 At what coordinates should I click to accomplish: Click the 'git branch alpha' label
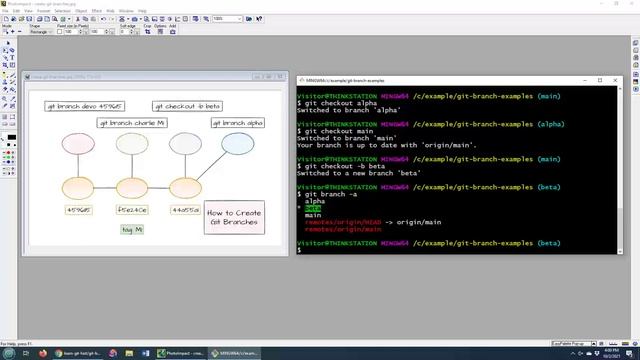[238, 123]
